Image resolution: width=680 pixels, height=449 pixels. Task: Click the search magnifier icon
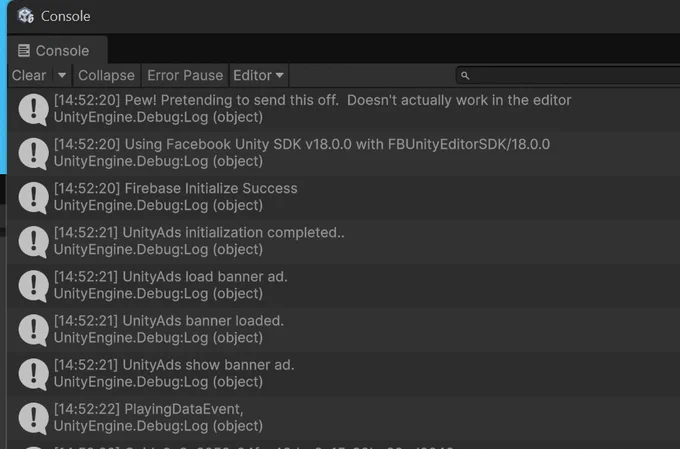pos(465,75)
